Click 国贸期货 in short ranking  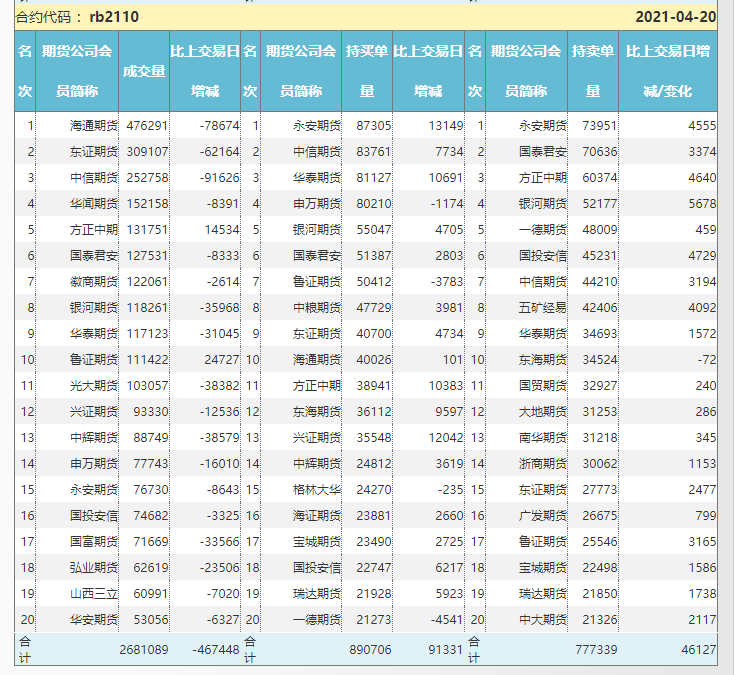coord(543,386)
